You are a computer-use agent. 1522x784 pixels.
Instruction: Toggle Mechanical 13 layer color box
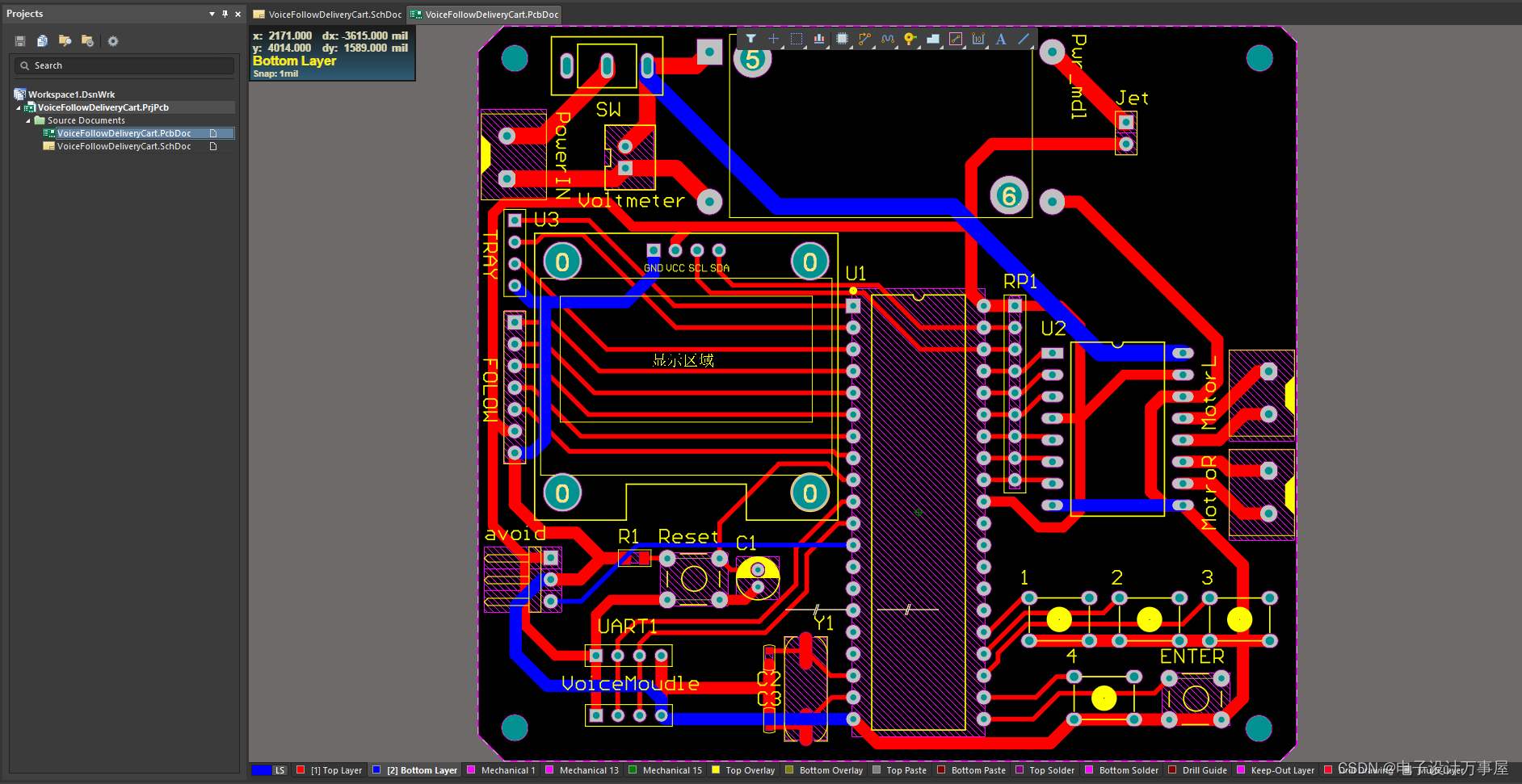(549, 770)
